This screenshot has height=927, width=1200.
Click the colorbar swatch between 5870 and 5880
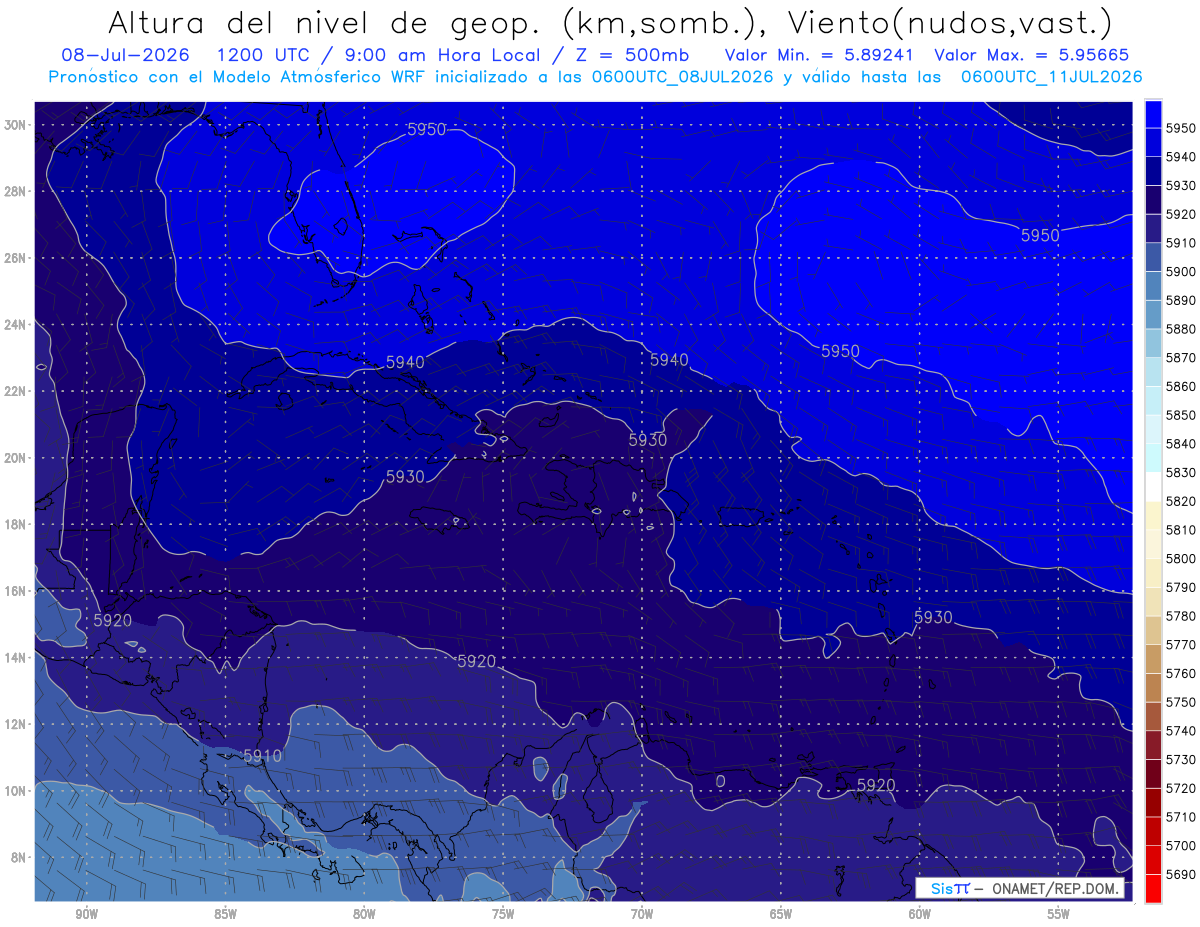coord(1153,343)
